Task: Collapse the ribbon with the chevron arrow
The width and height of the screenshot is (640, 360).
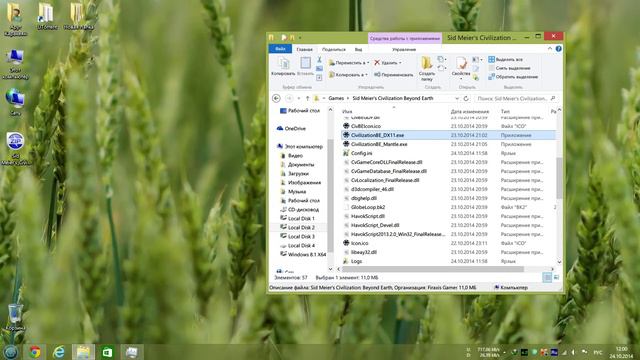Action: click(550, 49)
